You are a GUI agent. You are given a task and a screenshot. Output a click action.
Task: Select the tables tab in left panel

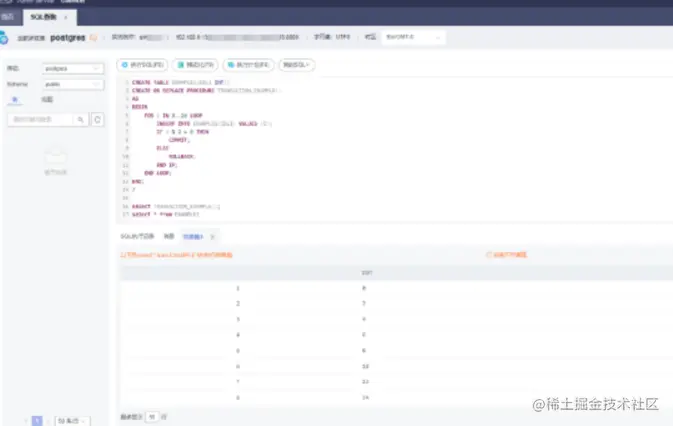[15, 100]
